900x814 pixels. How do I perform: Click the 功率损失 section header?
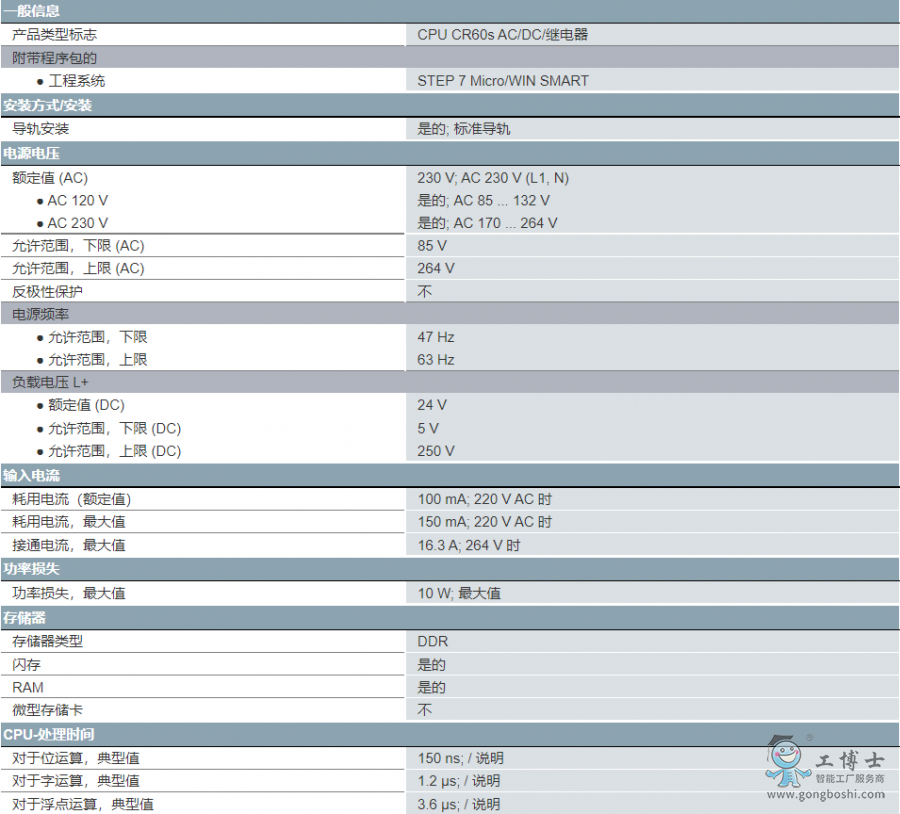(x=31, y=569)
